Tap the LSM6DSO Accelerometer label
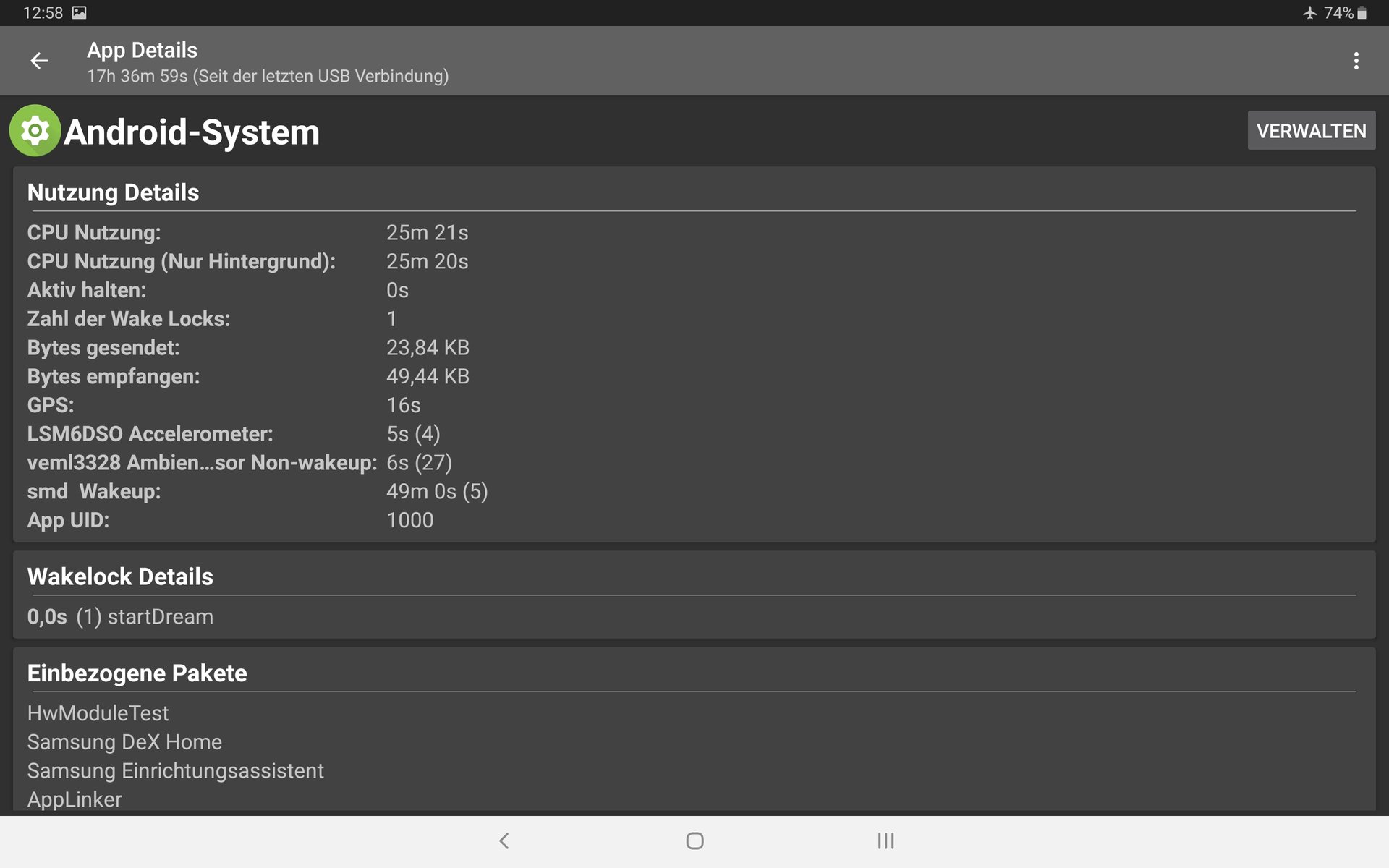This screenshot has height=868, width=1389. pyautogui.click(x=150, y=434)
